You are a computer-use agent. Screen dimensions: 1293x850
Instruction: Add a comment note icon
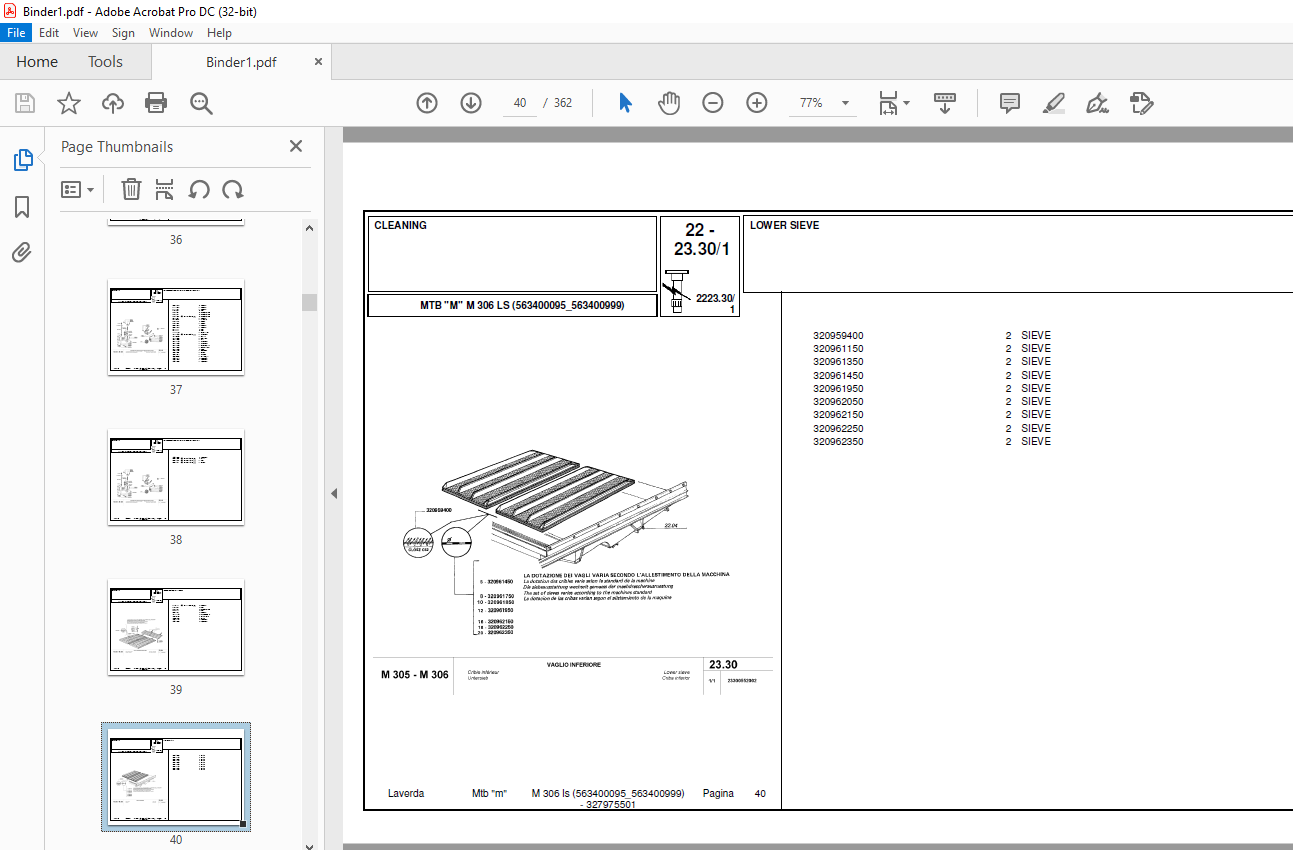tap(1010, 103)
